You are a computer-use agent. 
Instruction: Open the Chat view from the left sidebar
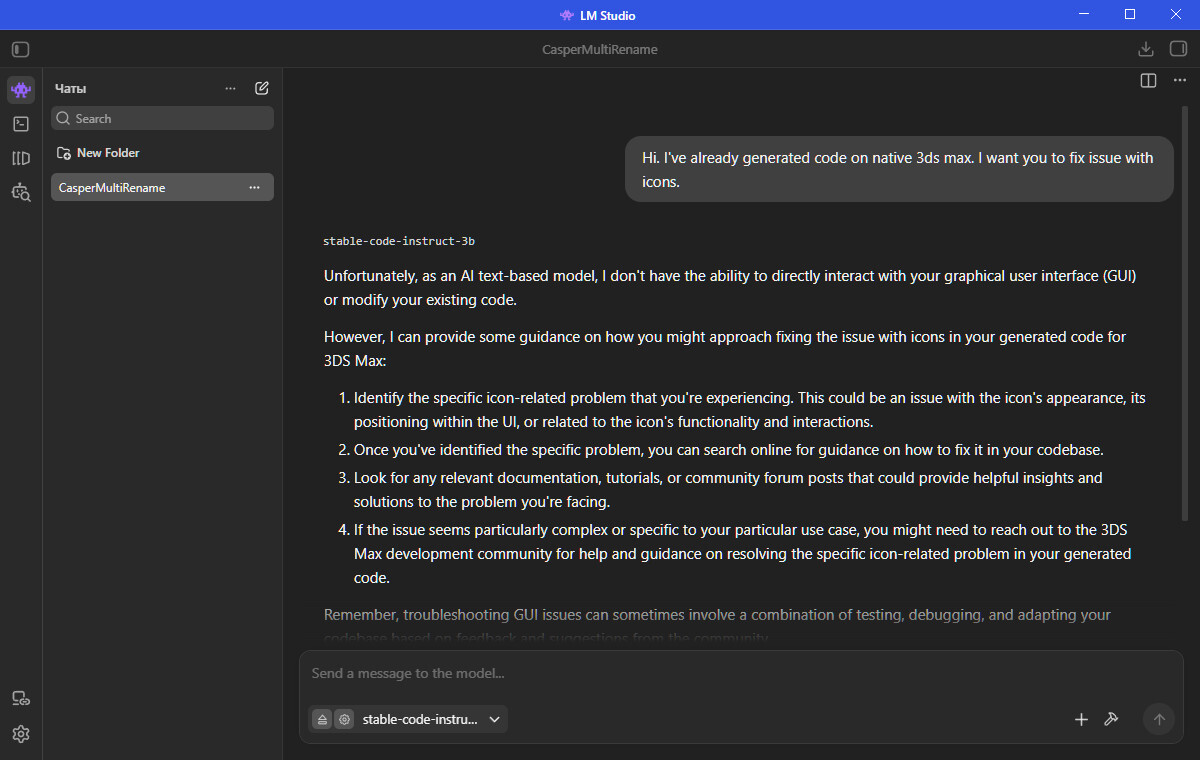pos(21,90)
